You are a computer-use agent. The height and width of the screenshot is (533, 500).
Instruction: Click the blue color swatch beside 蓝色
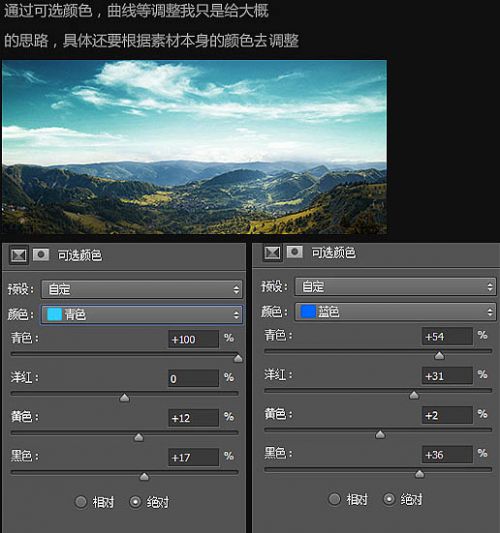(308, 312)
